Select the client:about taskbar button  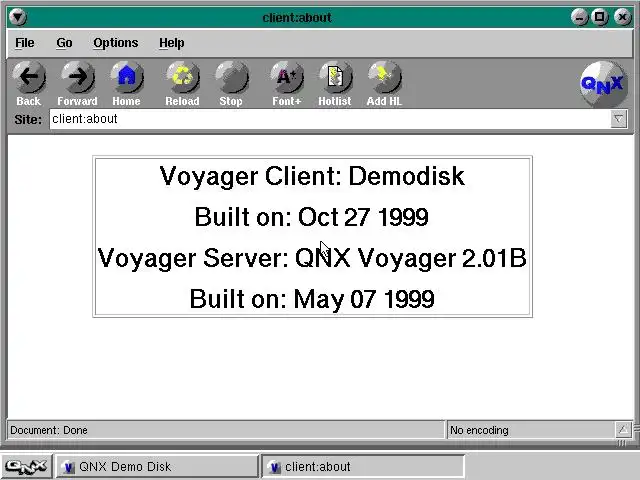click(362, 466)
